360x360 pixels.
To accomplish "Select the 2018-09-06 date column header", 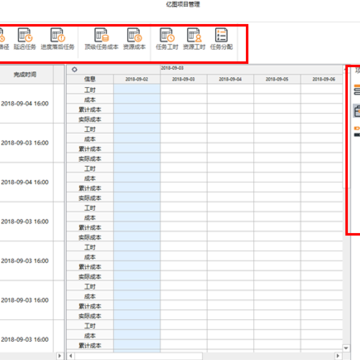I will (x=322, y=79).
